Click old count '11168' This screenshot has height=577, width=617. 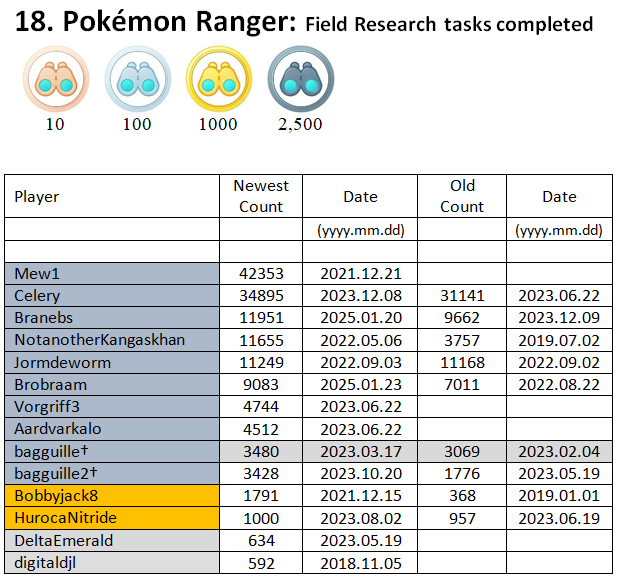pos(462,362)
